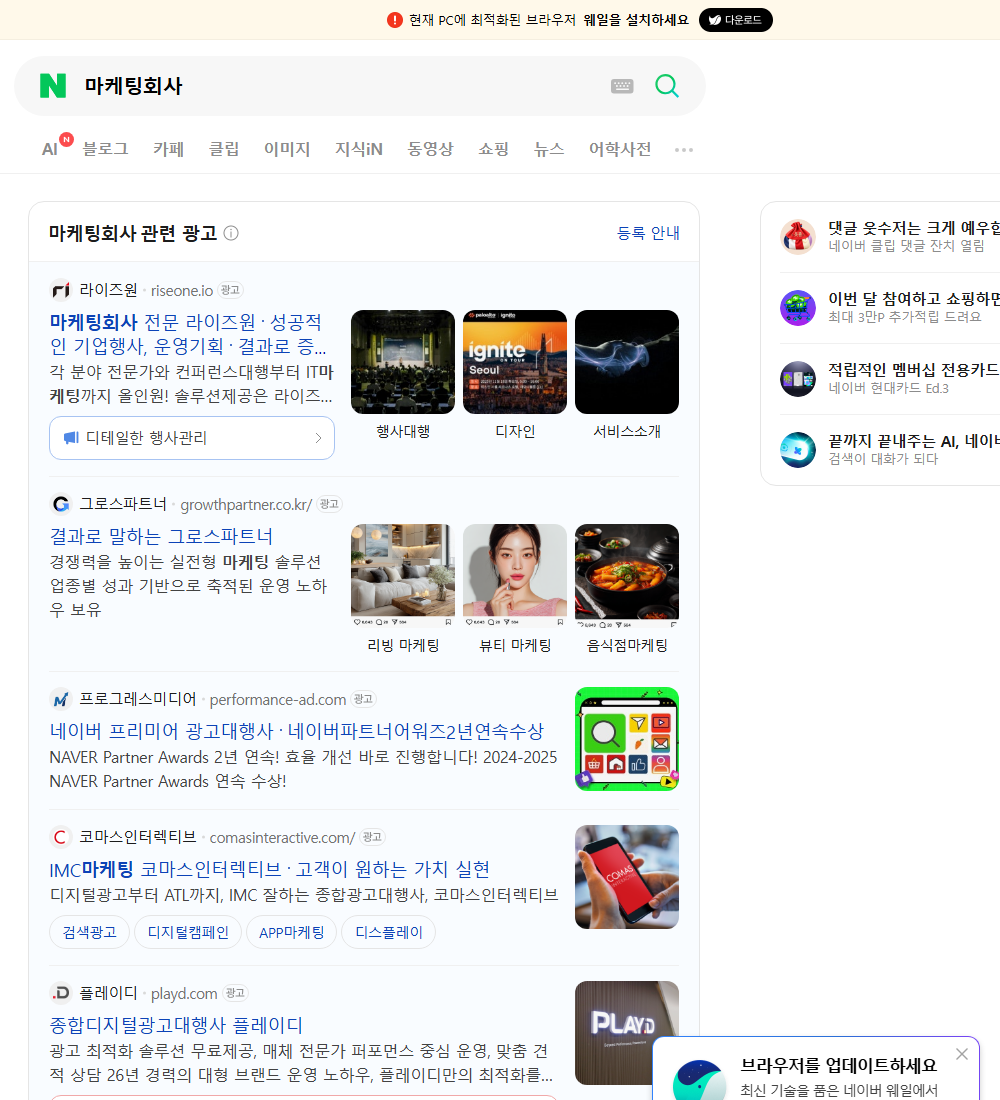Click the 코마스인터렉티브 favicon logo
1000x1100 pixels.
click(x=61, y=837)
